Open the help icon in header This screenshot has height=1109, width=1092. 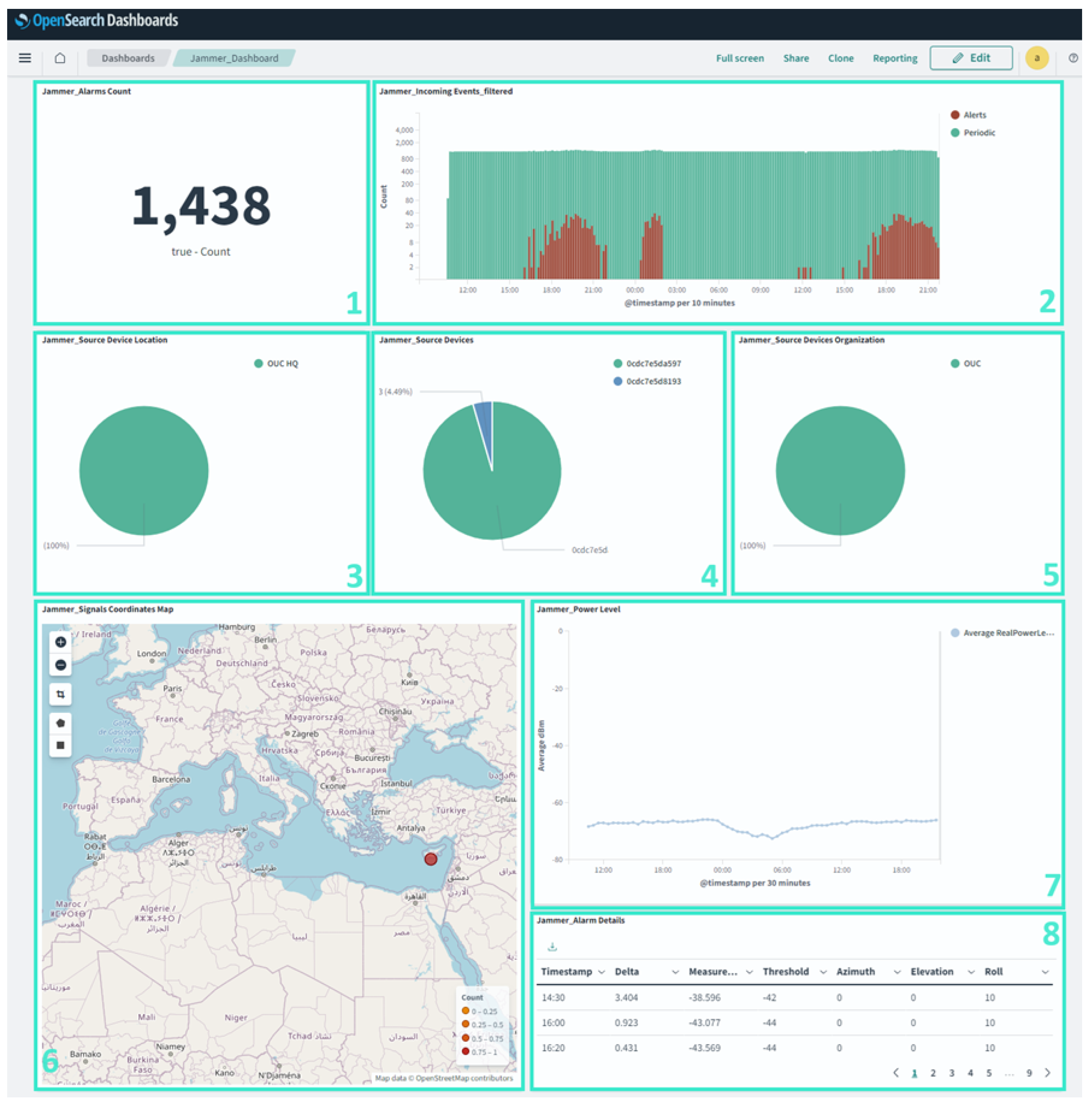[1073, 58]
